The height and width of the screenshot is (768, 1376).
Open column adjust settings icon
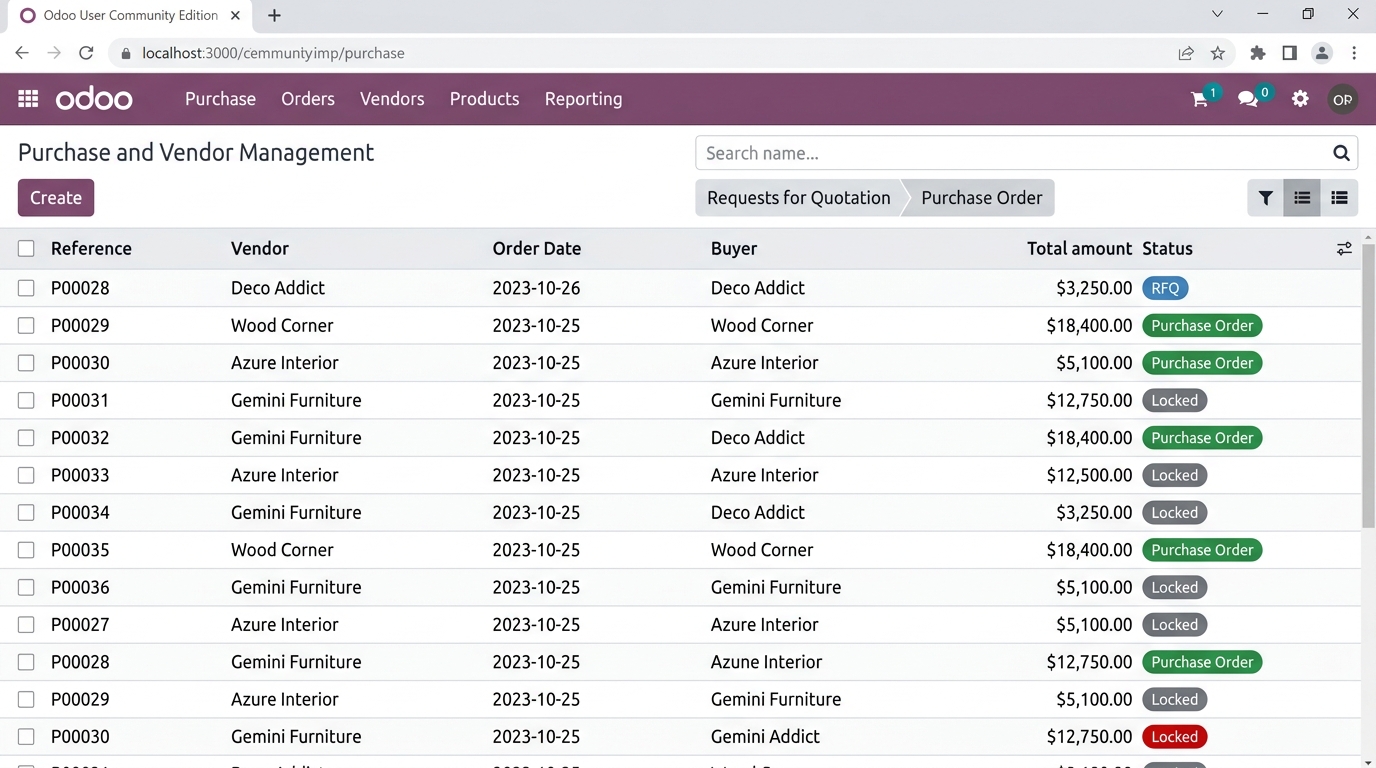tap(1344, 249)
